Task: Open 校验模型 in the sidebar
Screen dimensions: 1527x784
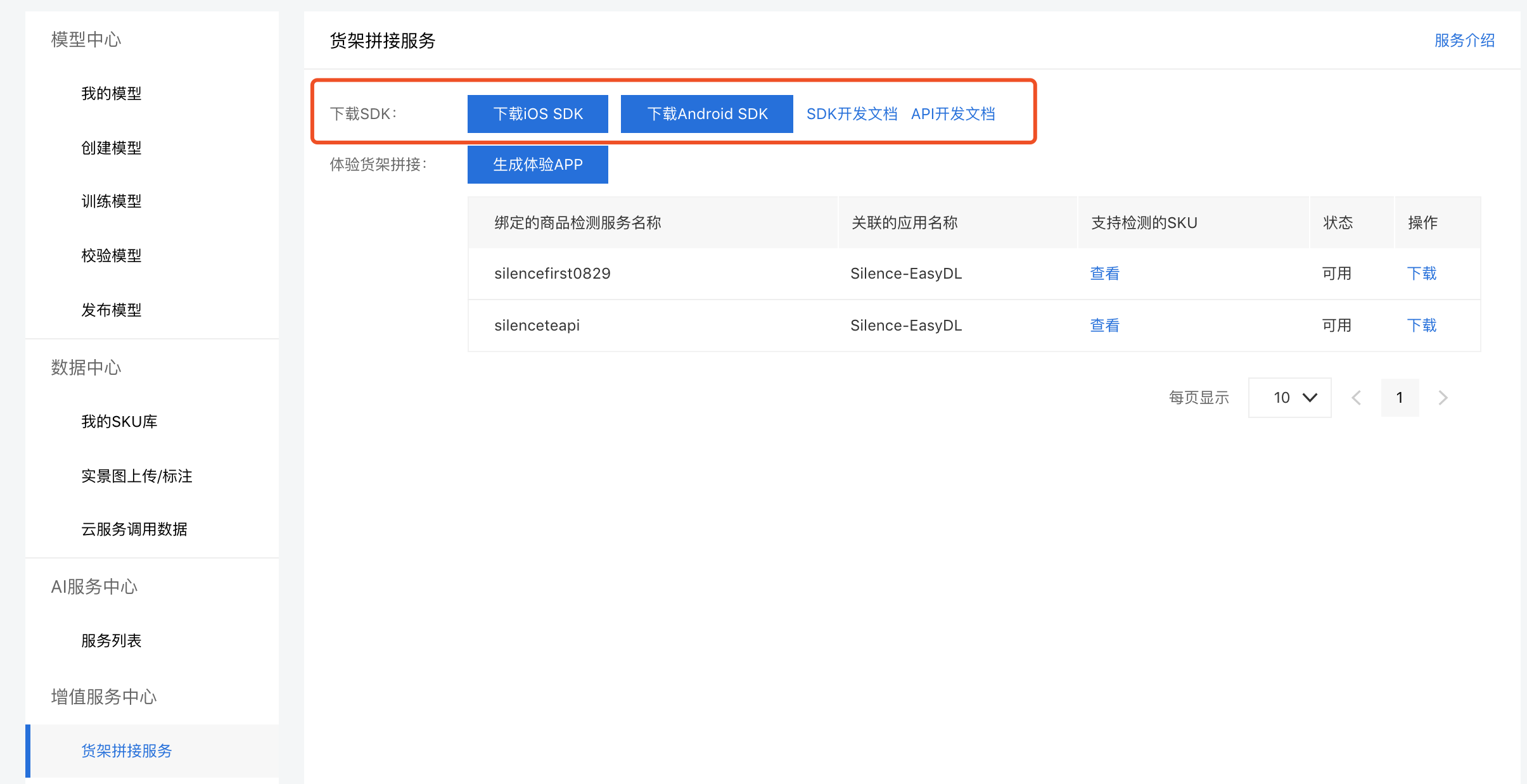Action: tap(112, 256)
